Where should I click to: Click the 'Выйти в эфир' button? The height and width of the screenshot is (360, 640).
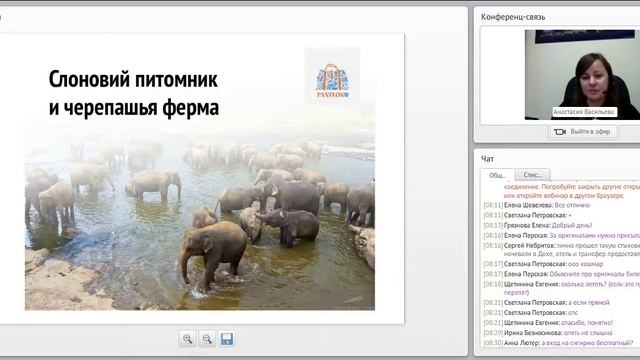(x=583, y=132)
